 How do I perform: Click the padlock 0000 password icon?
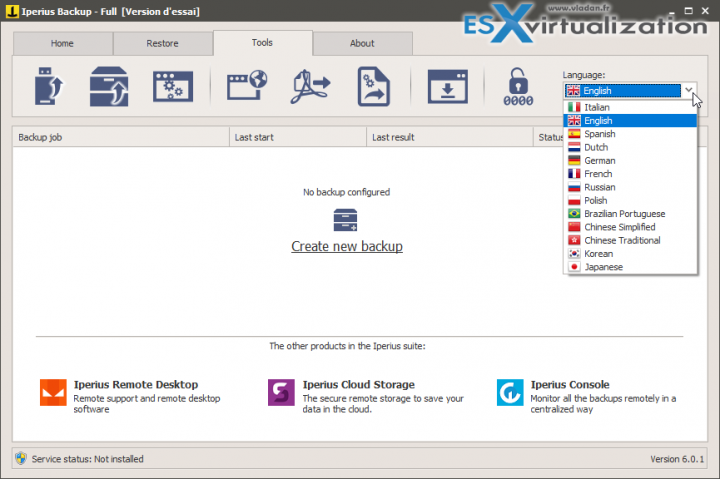coord(518,86)
